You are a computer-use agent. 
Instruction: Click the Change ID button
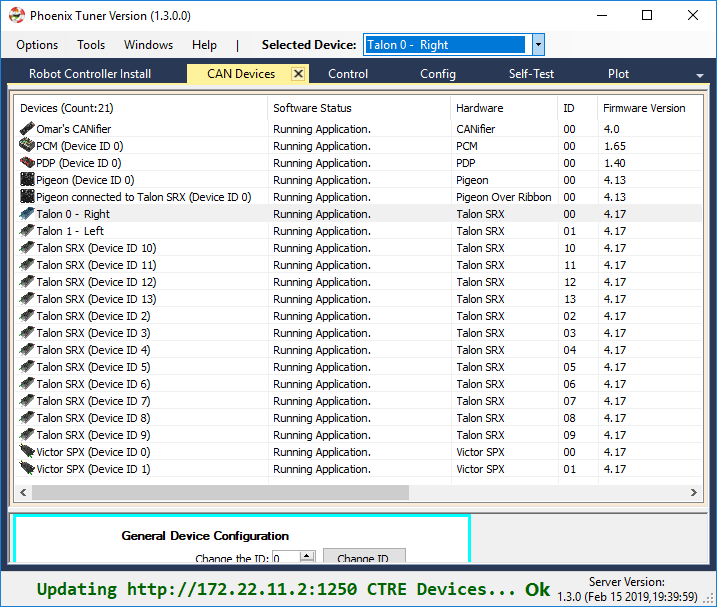(x=364, y=555)
